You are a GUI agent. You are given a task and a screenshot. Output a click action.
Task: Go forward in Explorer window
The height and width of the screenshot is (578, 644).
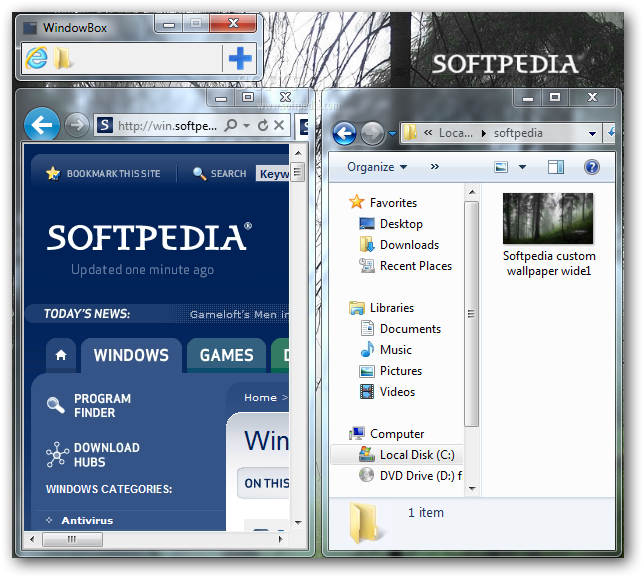pyautogui.click(x=372, y=133)
